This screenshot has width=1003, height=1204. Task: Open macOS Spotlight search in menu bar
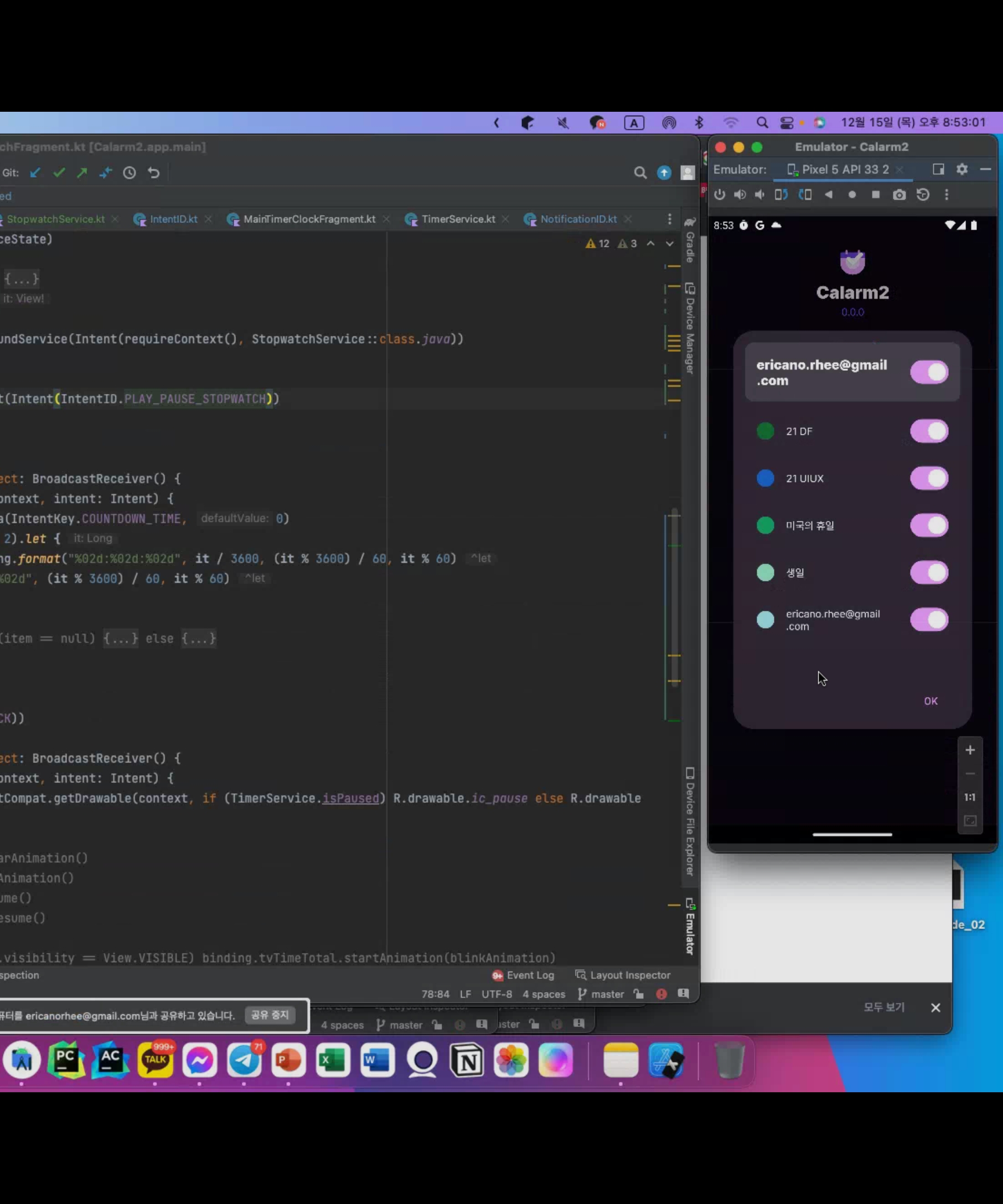tap(762, 123)
